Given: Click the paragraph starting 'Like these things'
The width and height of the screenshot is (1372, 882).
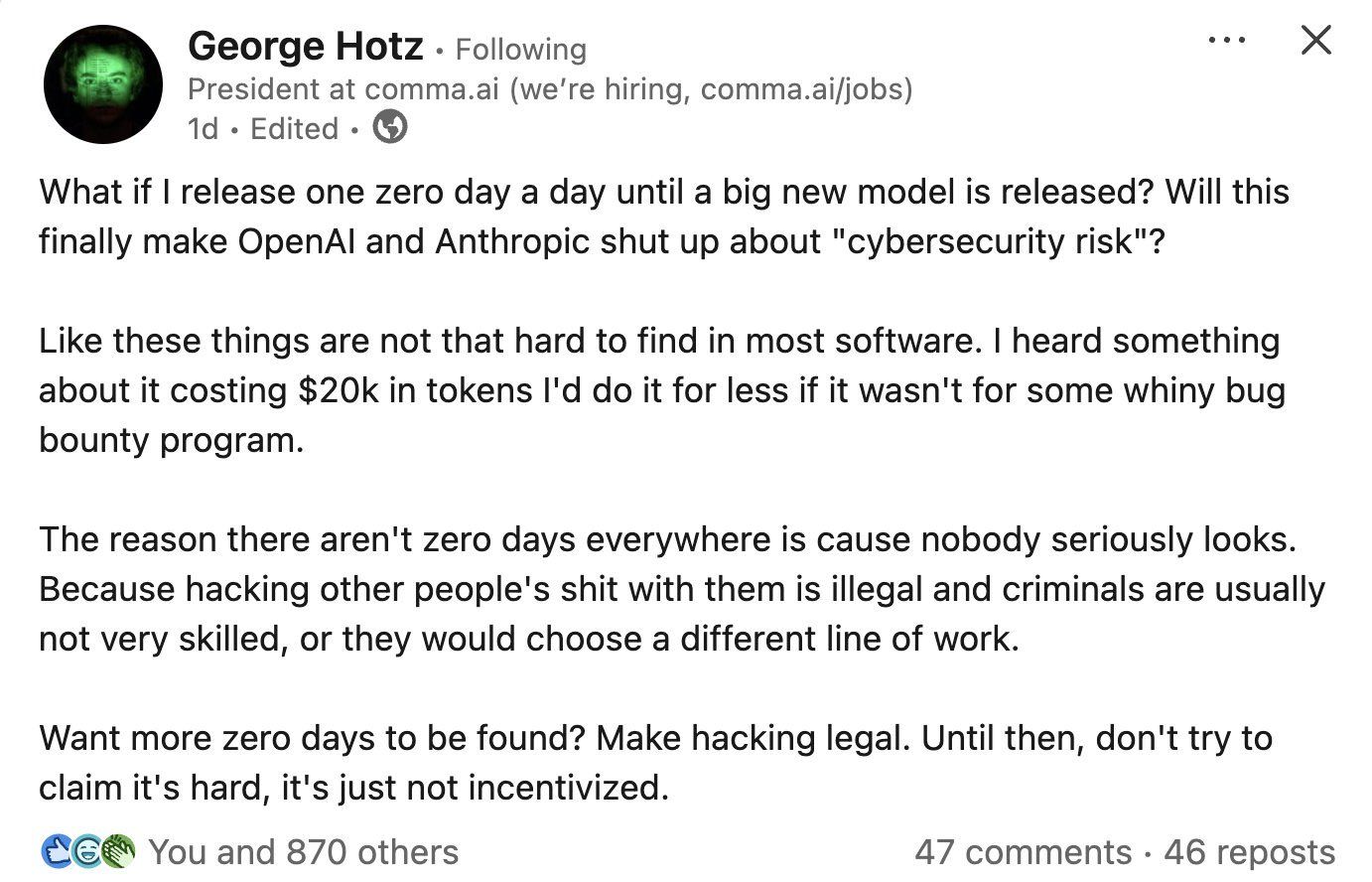Looking at the screenshot, I should [661, 389].
